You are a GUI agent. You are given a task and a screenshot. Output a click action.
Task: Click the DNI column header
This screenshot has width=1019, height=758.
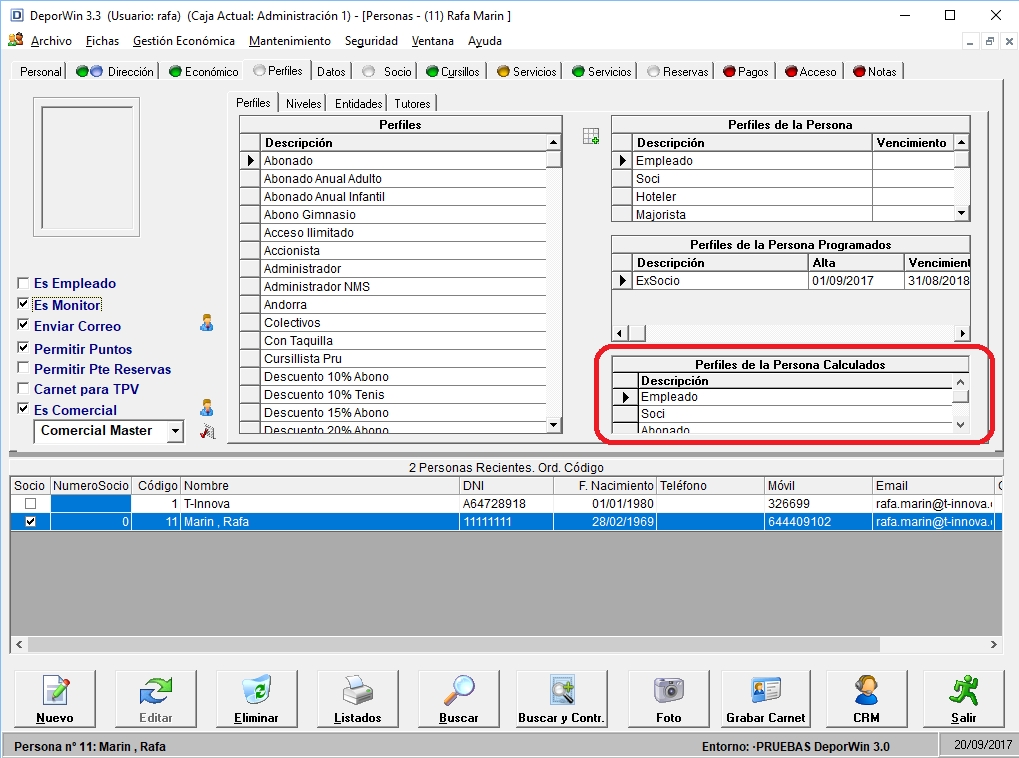tap(506, 486)
